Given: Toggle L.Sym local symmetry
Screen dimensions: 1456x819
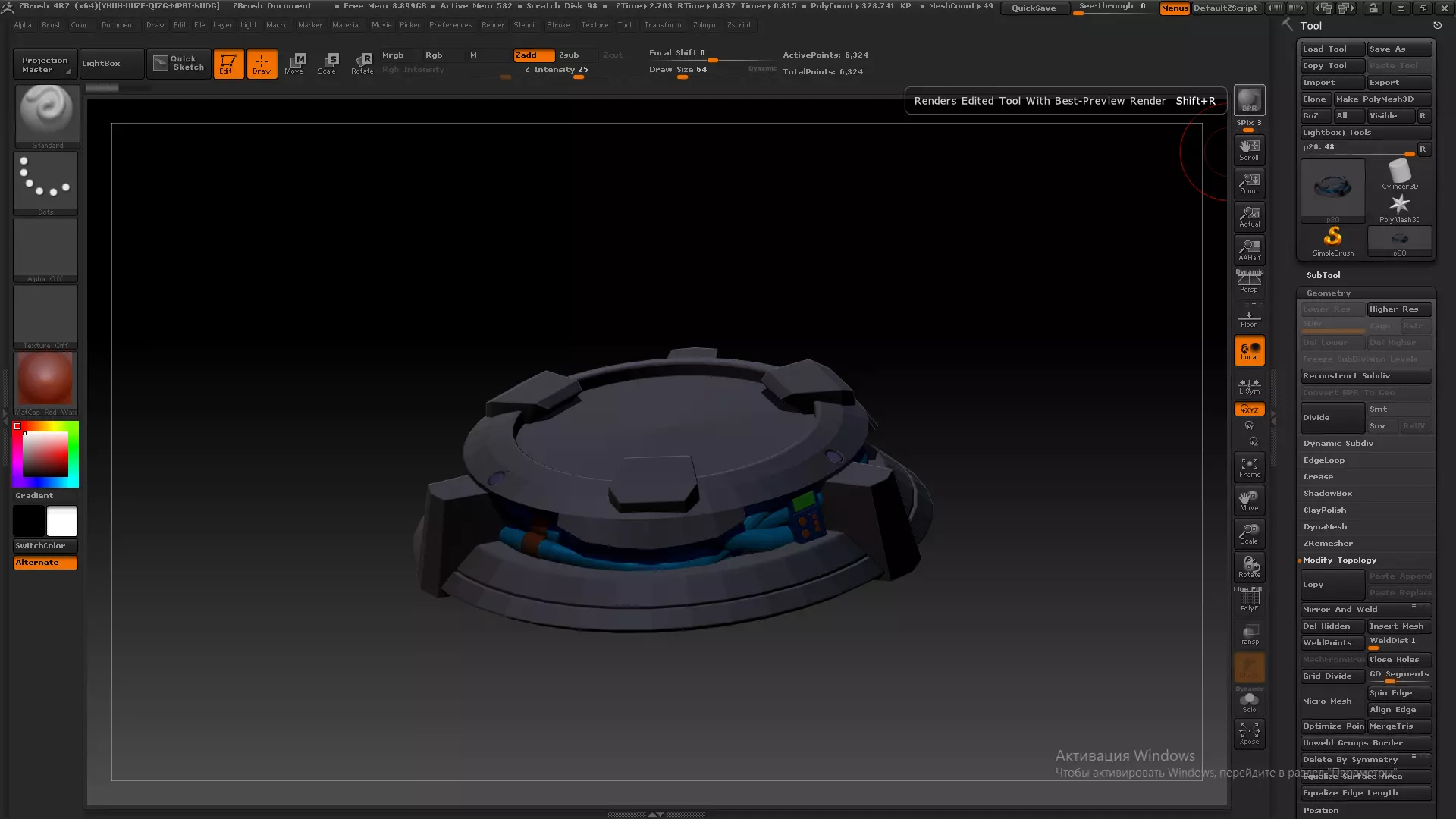Looking at the screenshot, I should point(1249,386).
